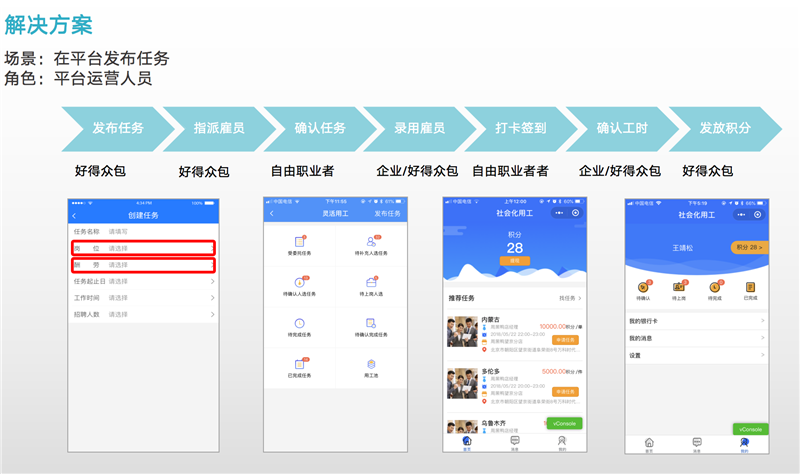Open the 已完成 icon on profile screen
Image resolution: width=800 pixels, height=474 pixels.
pyautogui.click(x=749, y=288)
